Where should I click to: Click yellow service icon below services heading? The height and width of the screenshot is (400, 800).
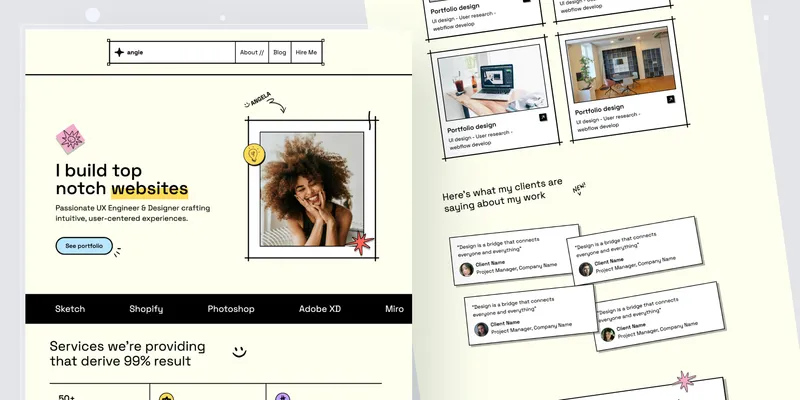[167, 397]
